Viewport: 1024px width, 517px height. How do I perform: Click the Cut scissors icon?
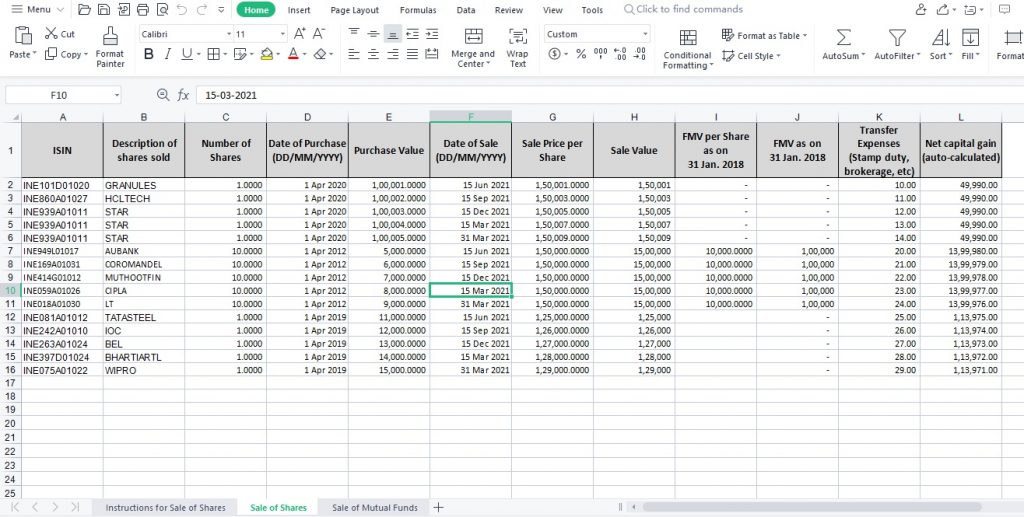[52, 34]
